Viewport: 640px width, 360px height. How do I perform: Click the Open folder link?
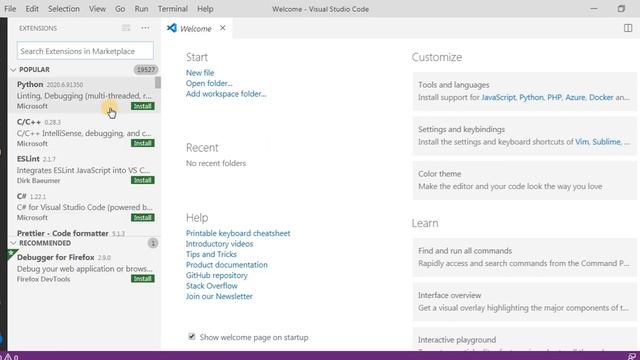(209, 83)
